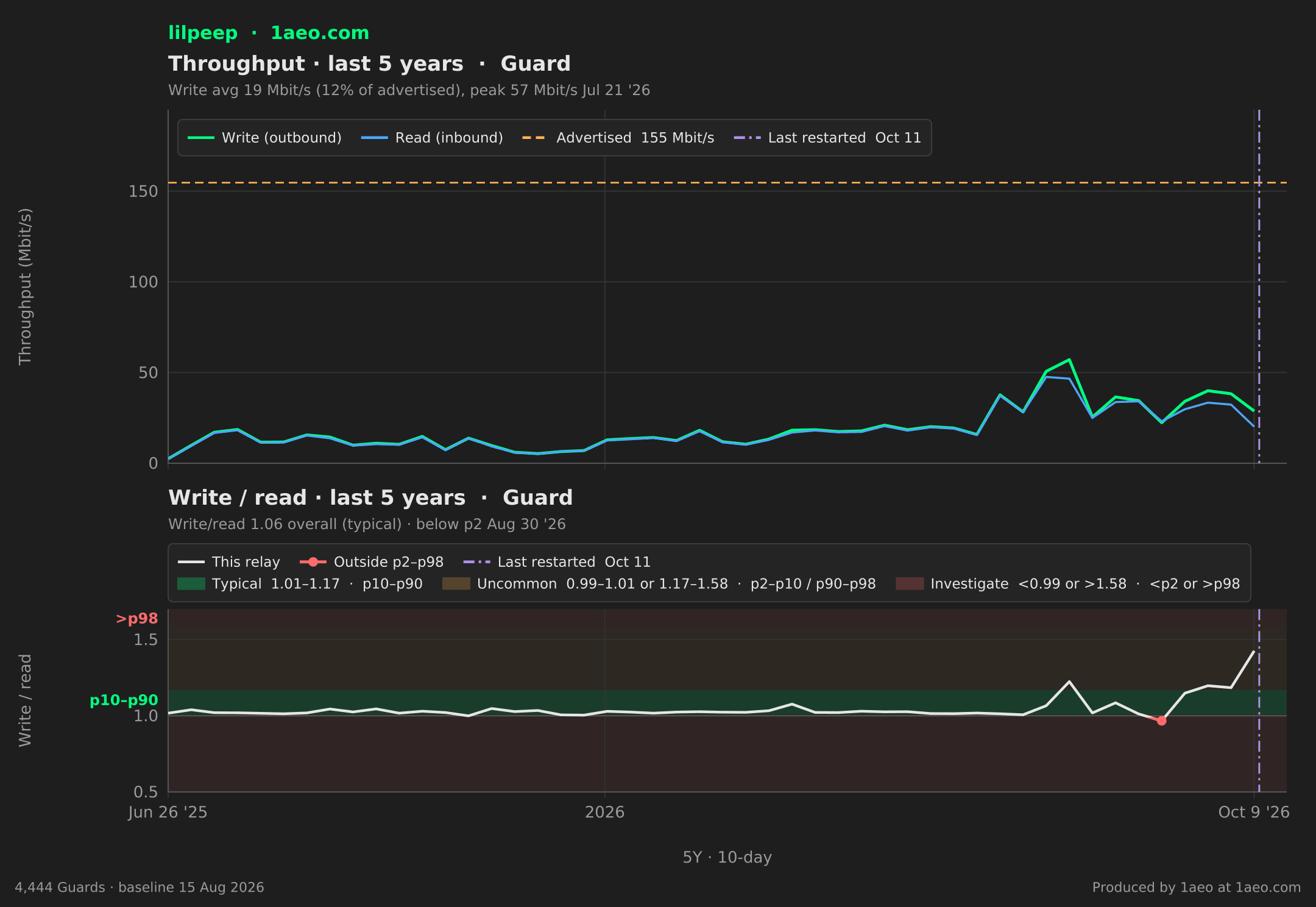
Task: Click the Write/read 1.06 overall subtitle
Action: 367,524
